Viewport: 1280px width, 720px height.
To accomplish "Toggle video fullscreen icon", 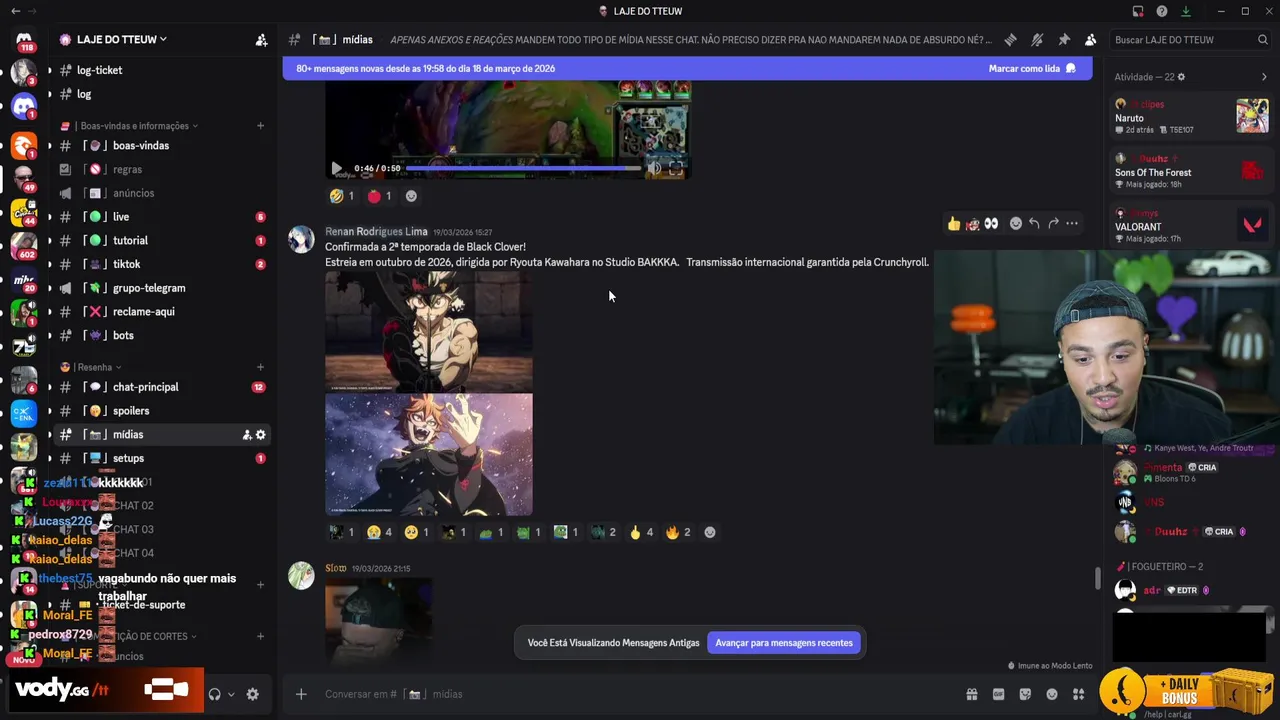I will point(676,169).
